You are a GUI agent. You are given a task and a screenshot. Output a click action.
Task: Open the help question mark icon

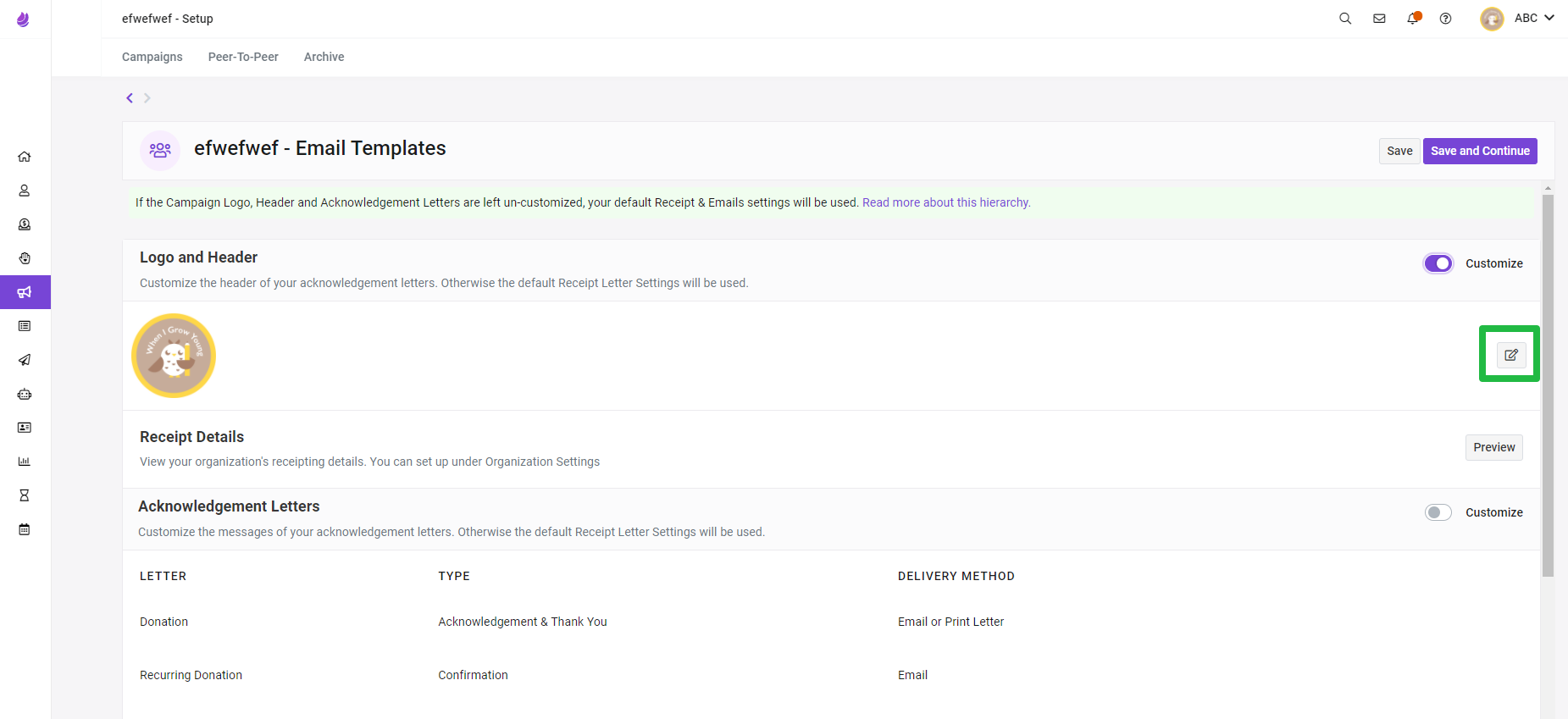point(1446,19)
